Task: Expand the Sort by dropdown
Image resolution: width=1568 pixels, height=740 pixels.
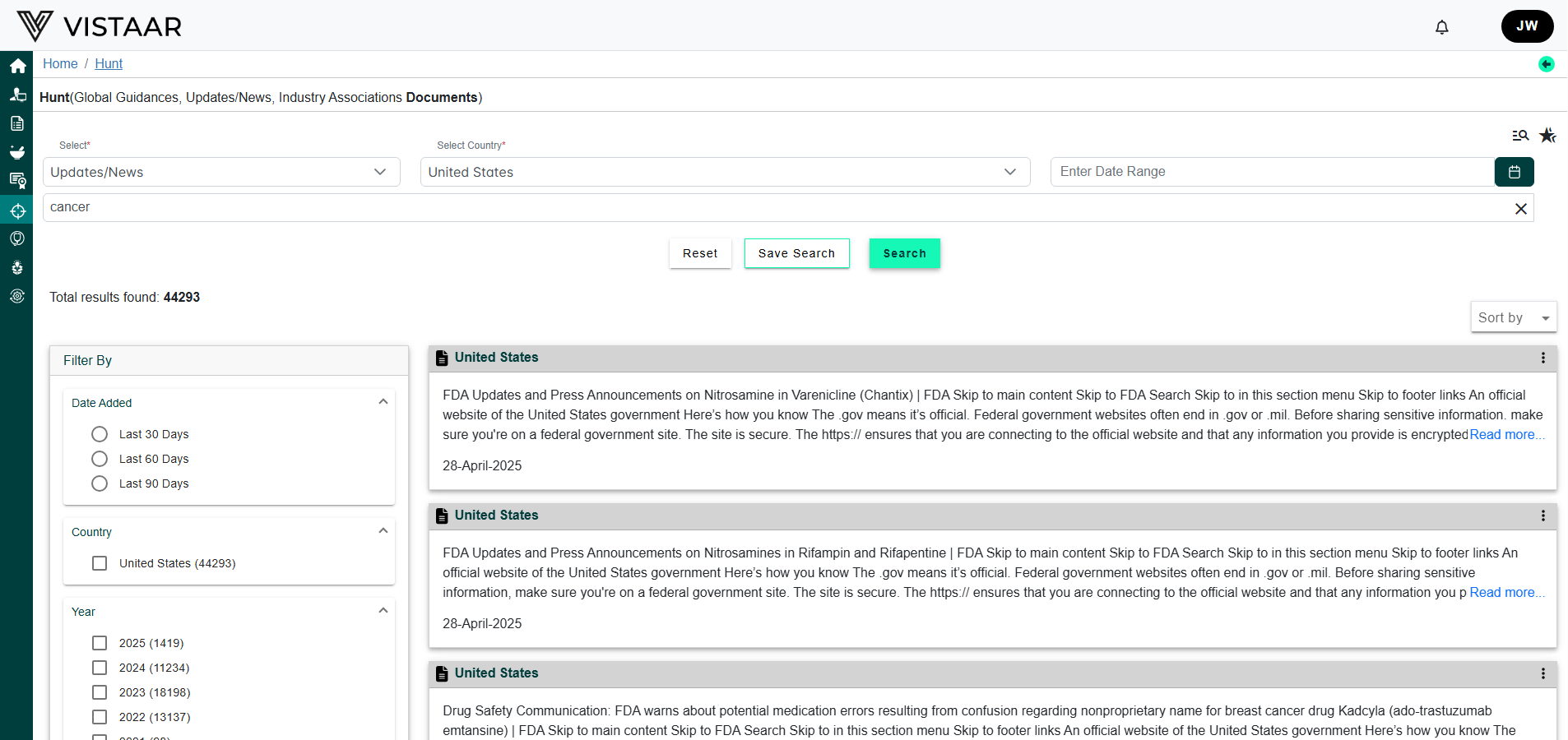Action: tap(1512, 317)
